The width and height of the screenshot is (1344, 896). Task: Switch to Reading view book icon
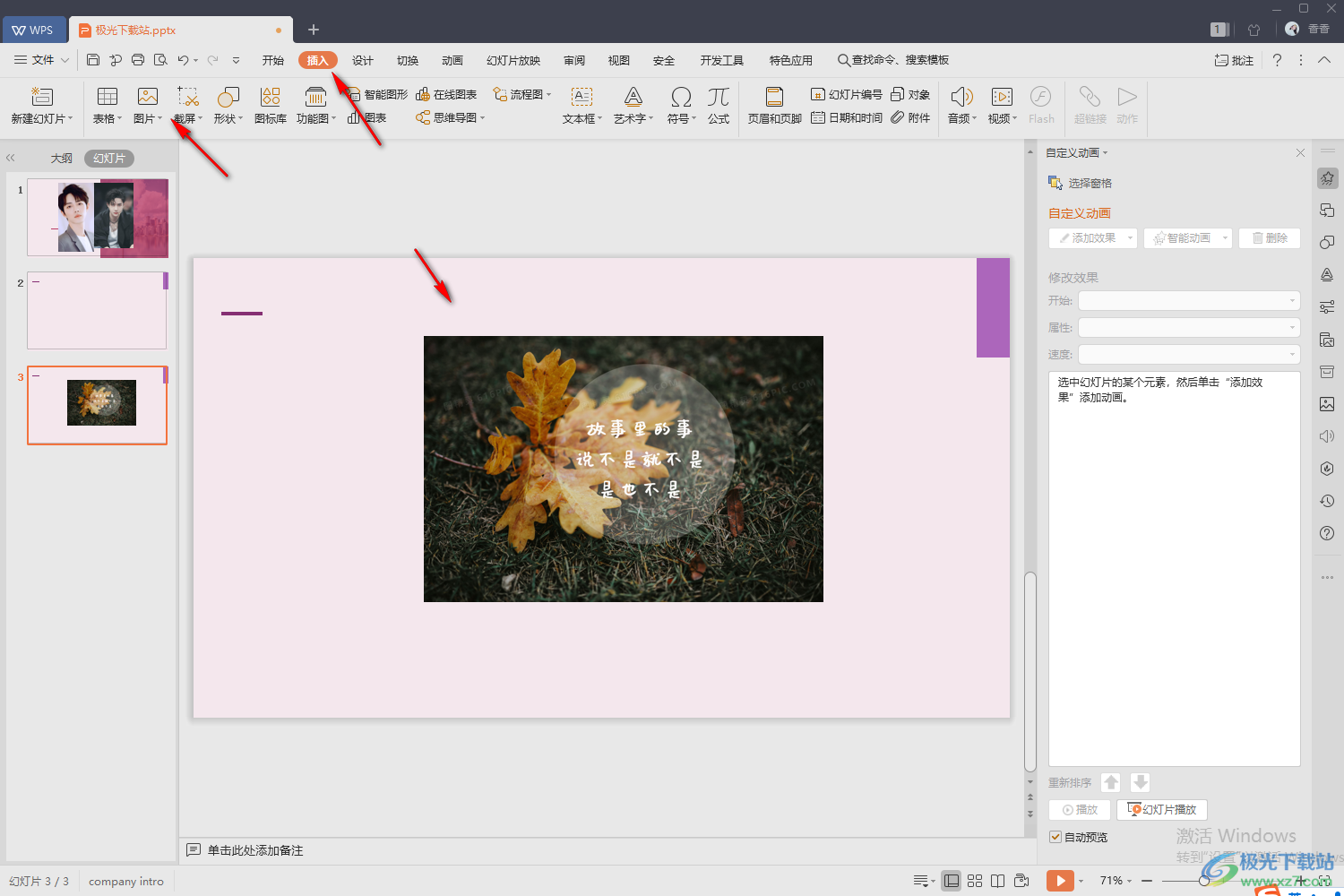click(x=997, y=881)
